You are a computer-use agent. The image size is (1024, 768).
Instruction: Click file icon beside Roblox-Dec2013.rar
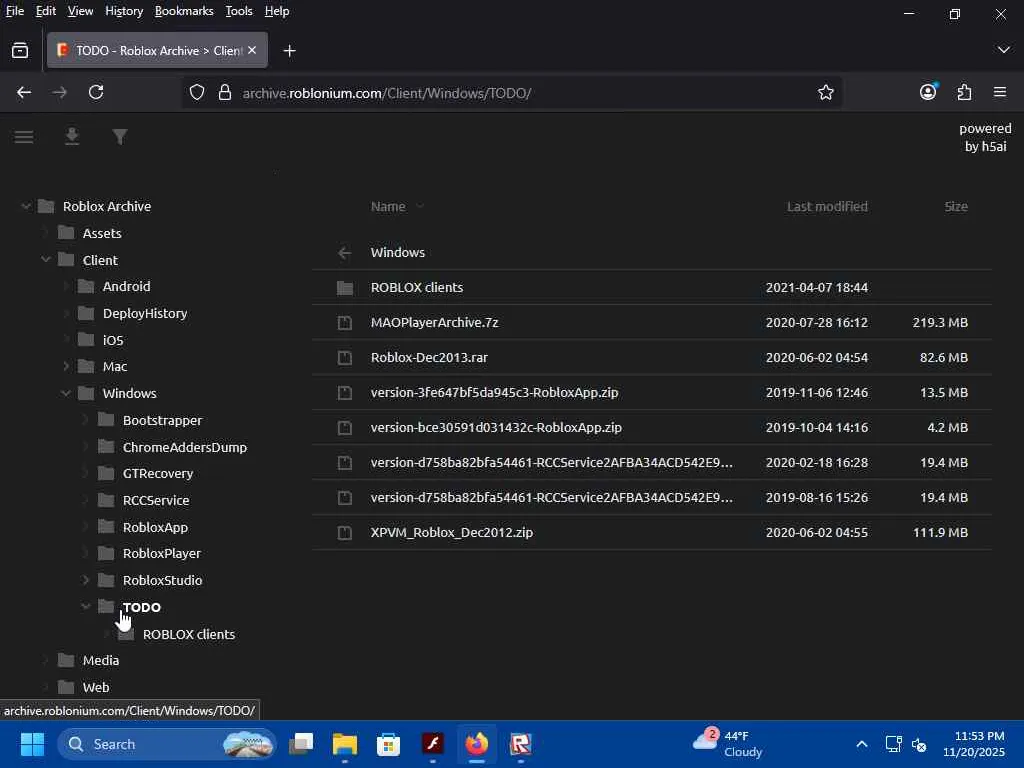[x=344, y=358]
